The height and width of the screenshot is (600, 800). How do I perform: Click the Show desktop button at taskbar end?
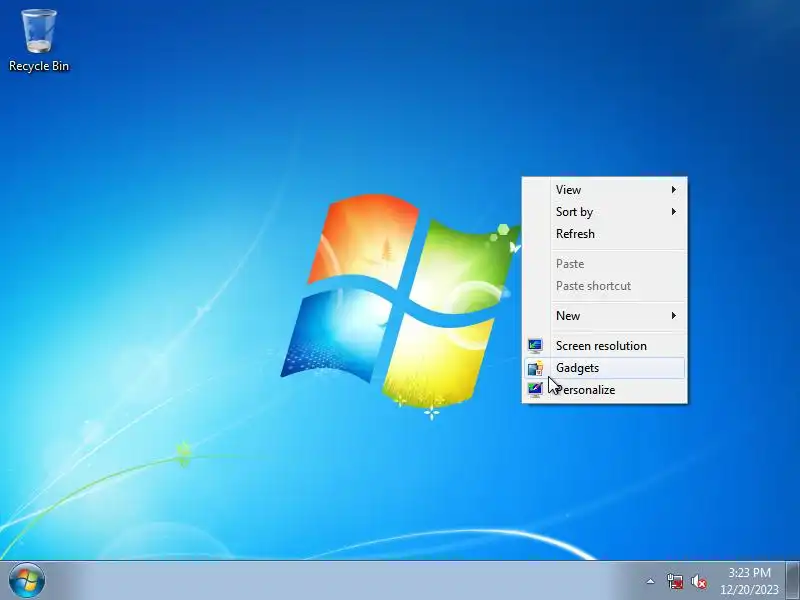point(792,581)
